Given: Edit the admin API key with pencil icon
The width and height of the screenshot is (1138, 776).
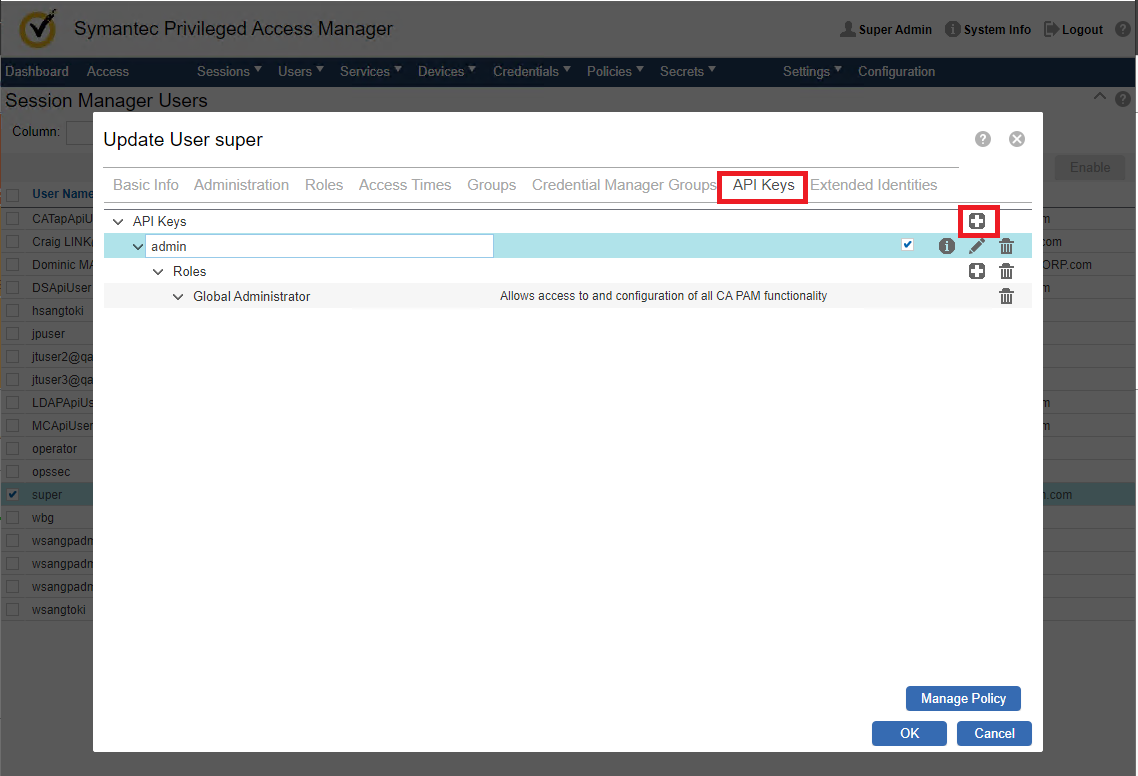Looking at the screenshot, I should click(977, 246).
